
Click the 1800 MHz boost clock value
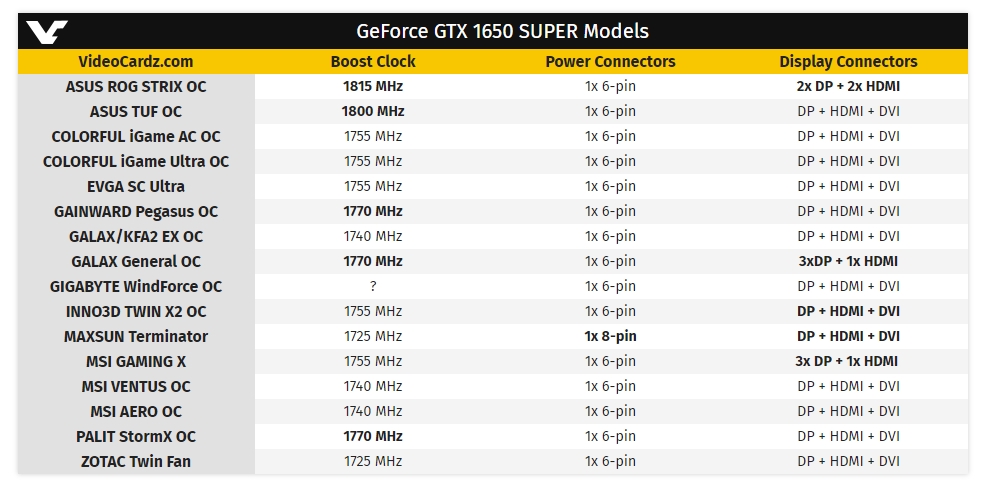[x=373, y=112]
